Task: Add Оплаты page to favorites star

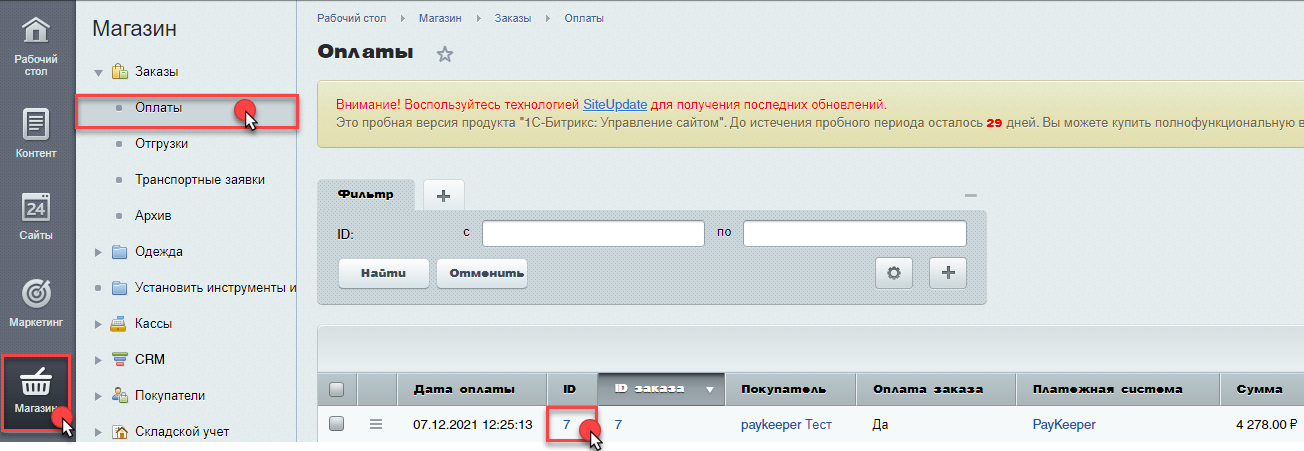Action: [x=445, y=55]
